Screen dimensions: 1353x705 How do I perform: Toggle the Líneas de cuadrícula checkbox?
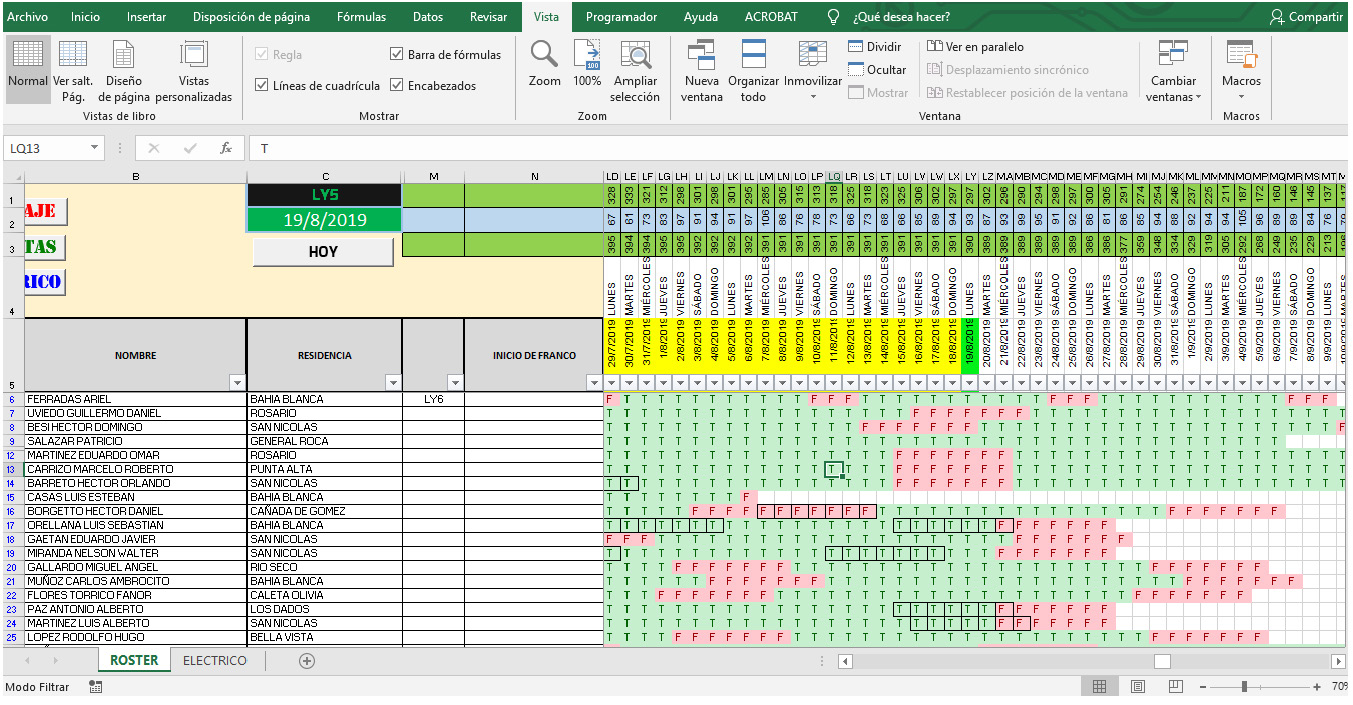tap(262, 86)
